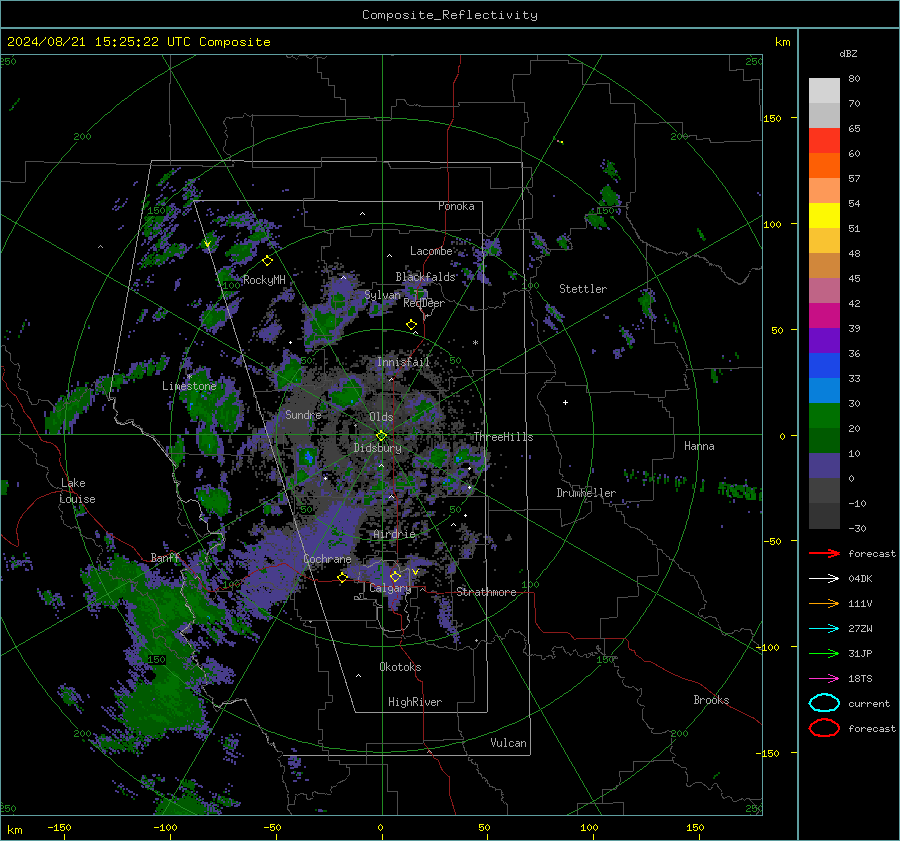Click the Blackfalds city label

425,277
